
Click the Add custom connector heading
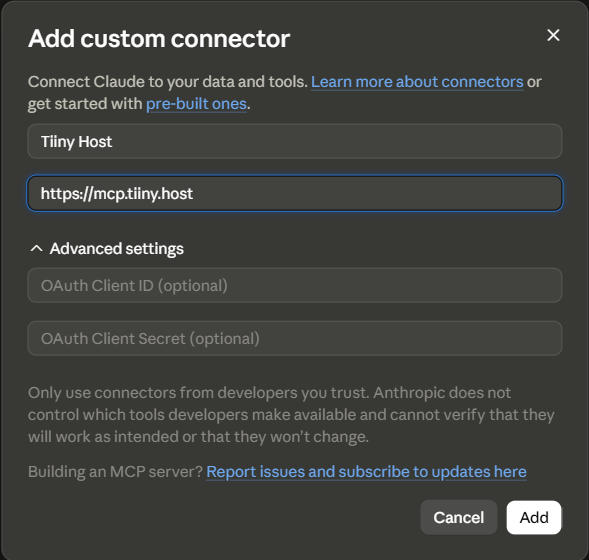pos(159,38)
